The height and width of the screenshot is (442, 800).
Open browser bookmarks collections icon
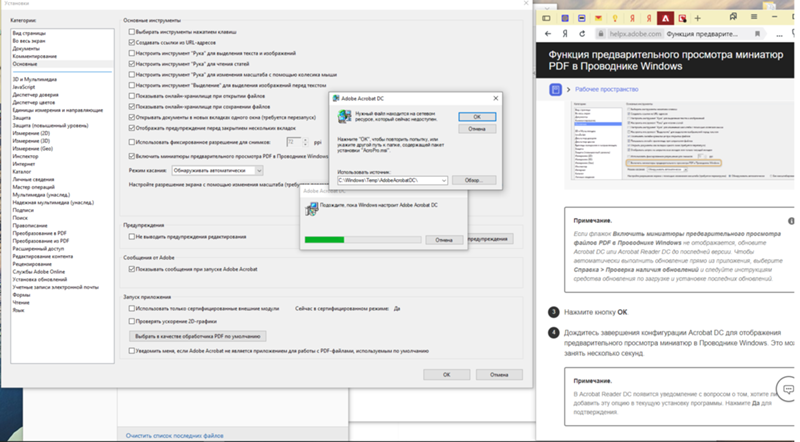pos(733,17)
